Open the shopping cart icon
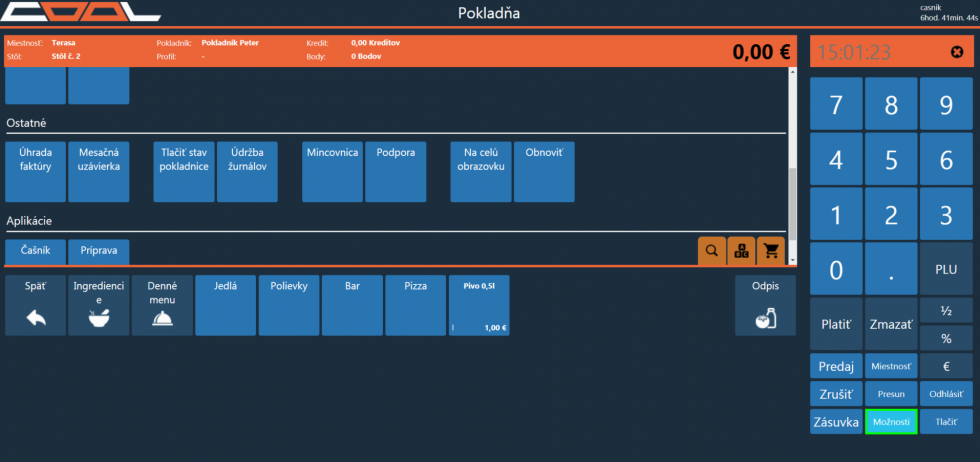The width and height of the screenshot is (980, 462). click(x=771, y=251)
